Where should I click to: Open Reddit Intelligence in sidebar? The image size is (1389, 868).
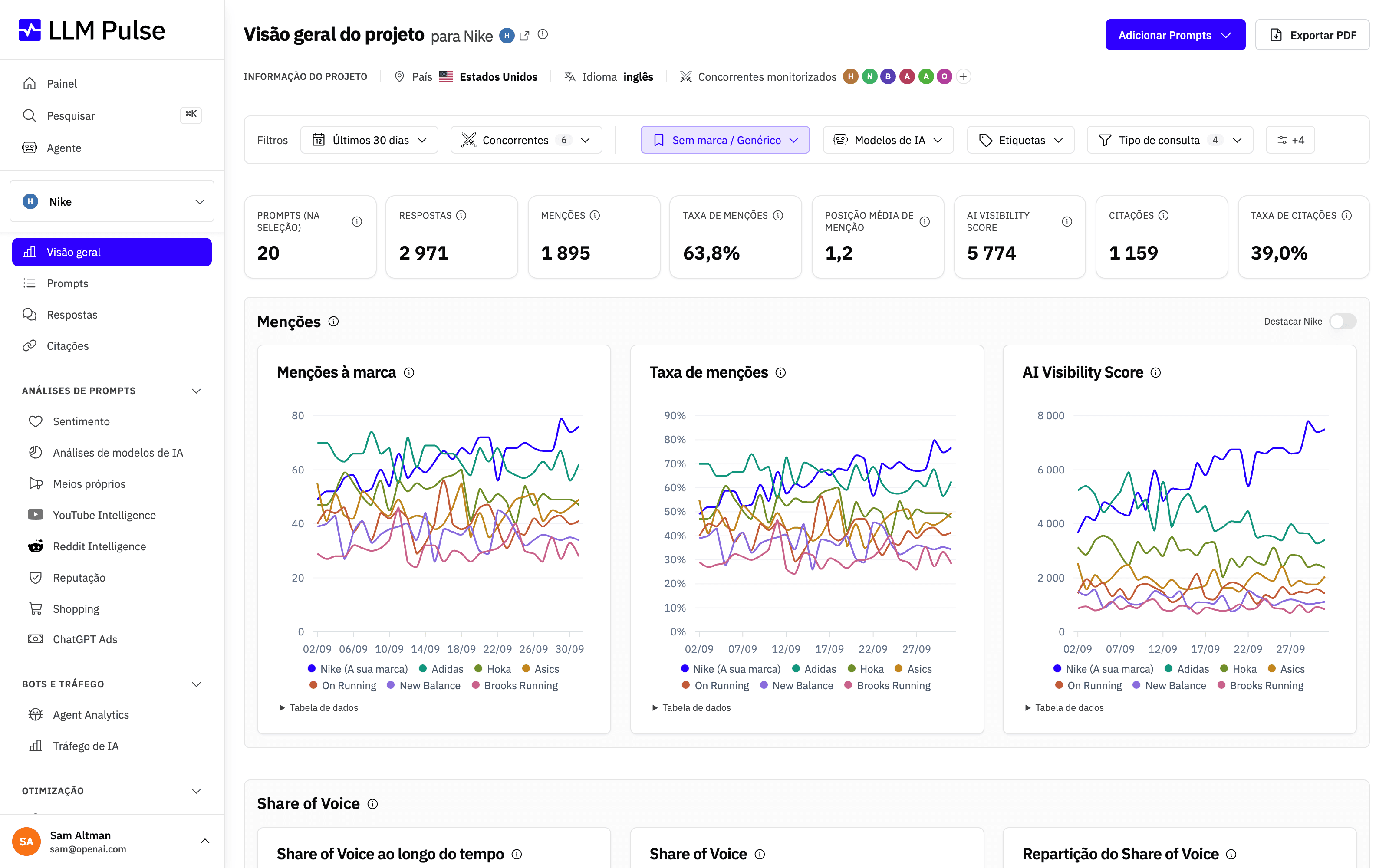(112, 546)
